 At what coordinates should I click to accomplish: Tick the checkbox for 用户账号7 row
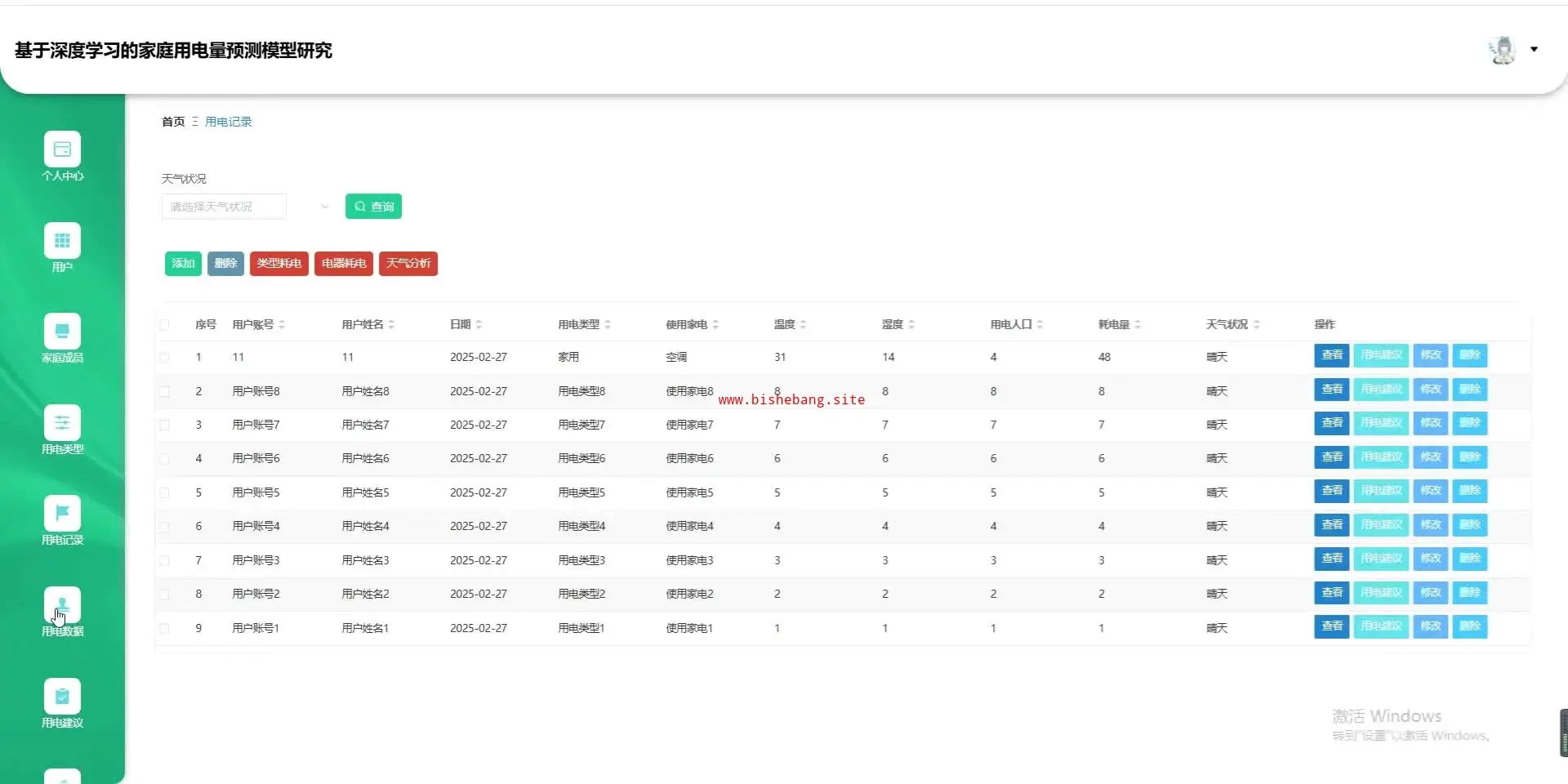(165, 425)
